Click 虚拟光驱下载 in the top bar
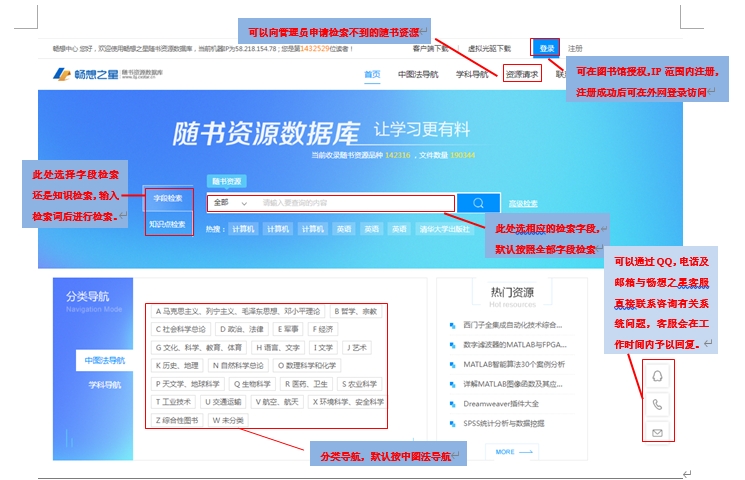745x480 pixels. pyautogui.click(x=489, y=48)
